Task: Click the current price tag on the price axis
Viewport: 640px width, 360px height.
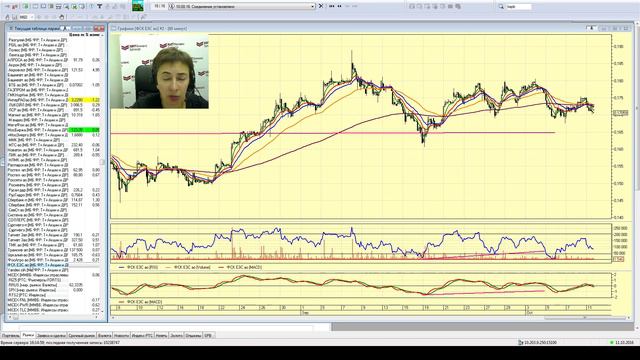Action: point(620,113)
